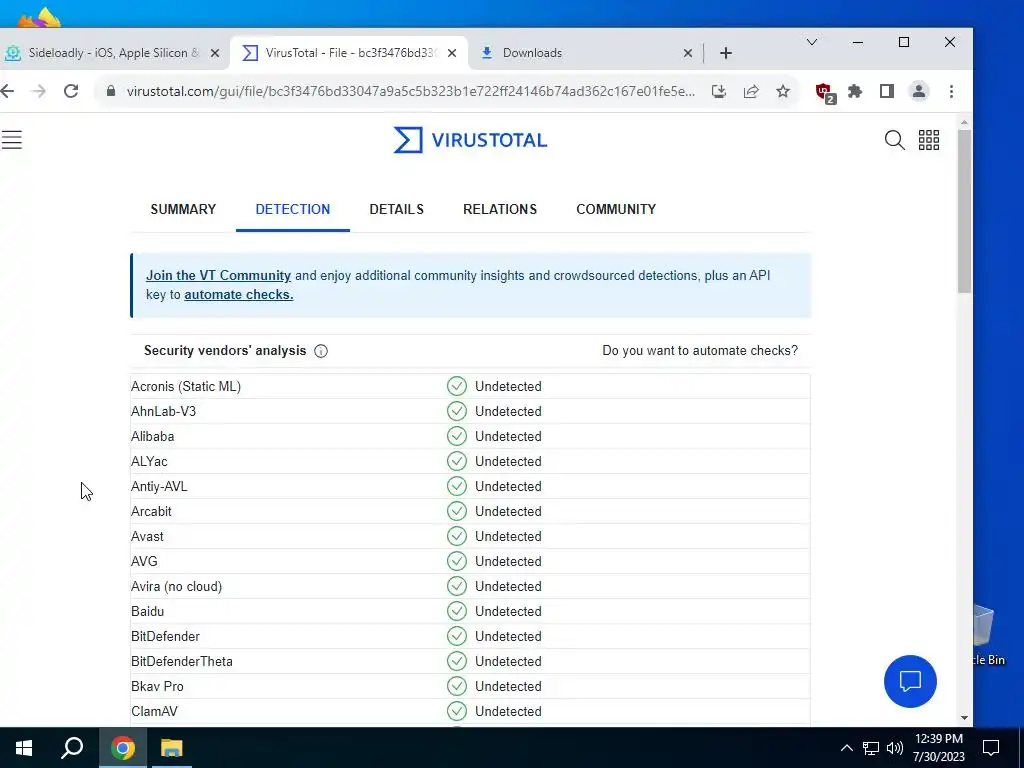Viewport: 1024px width, 768px height.
Task: Click the BitDefender vendor name
Action: [165, 636]
